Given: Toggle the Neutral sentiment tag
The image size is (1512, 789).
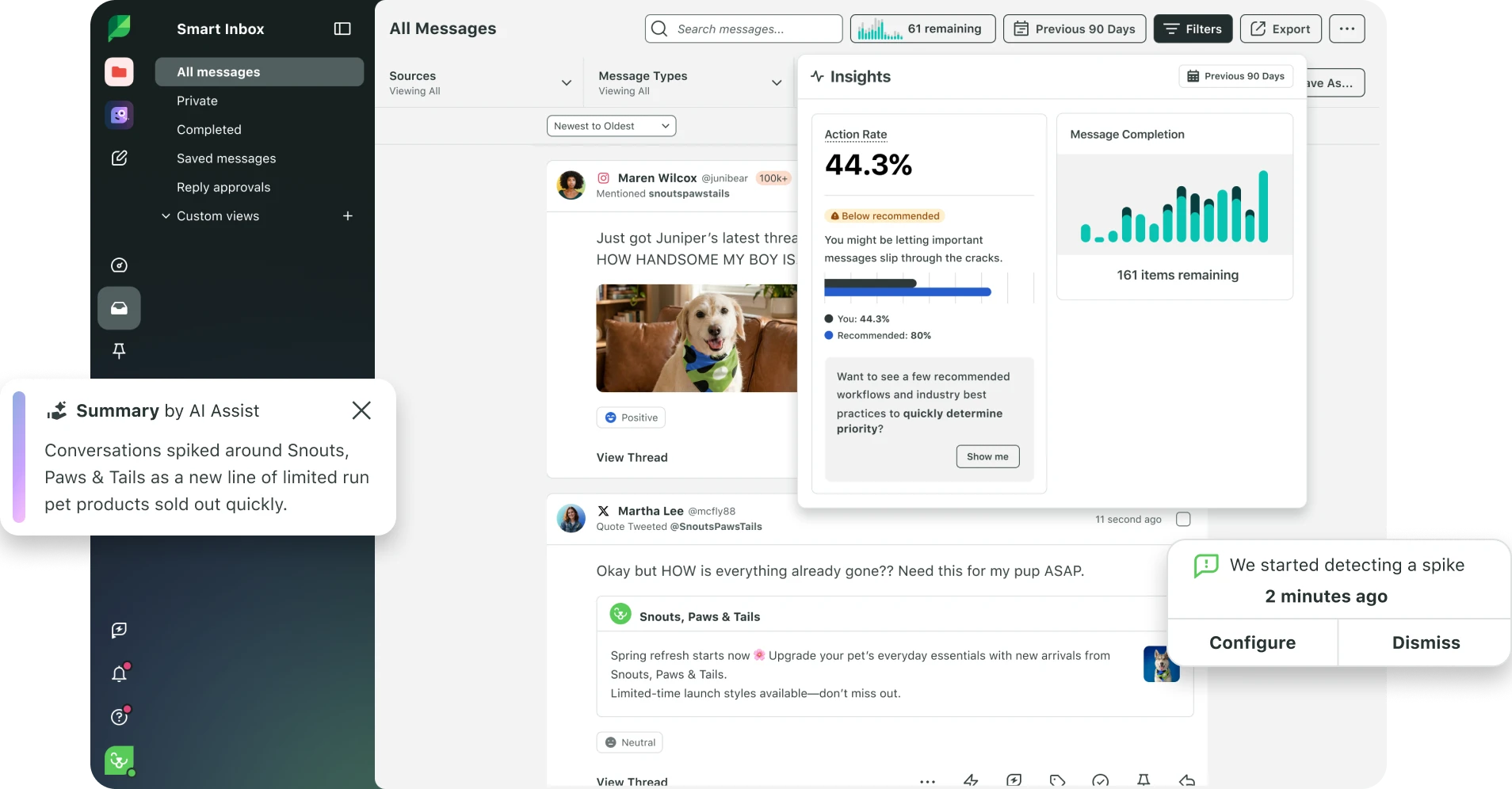Looking at the screenshot, I should coord(629,742).
